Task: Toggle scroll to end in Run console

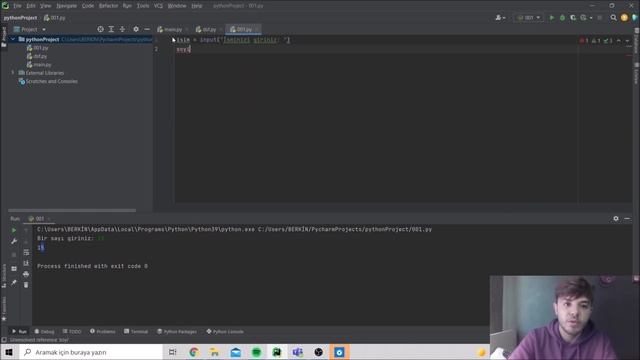Action: [26, 263]
